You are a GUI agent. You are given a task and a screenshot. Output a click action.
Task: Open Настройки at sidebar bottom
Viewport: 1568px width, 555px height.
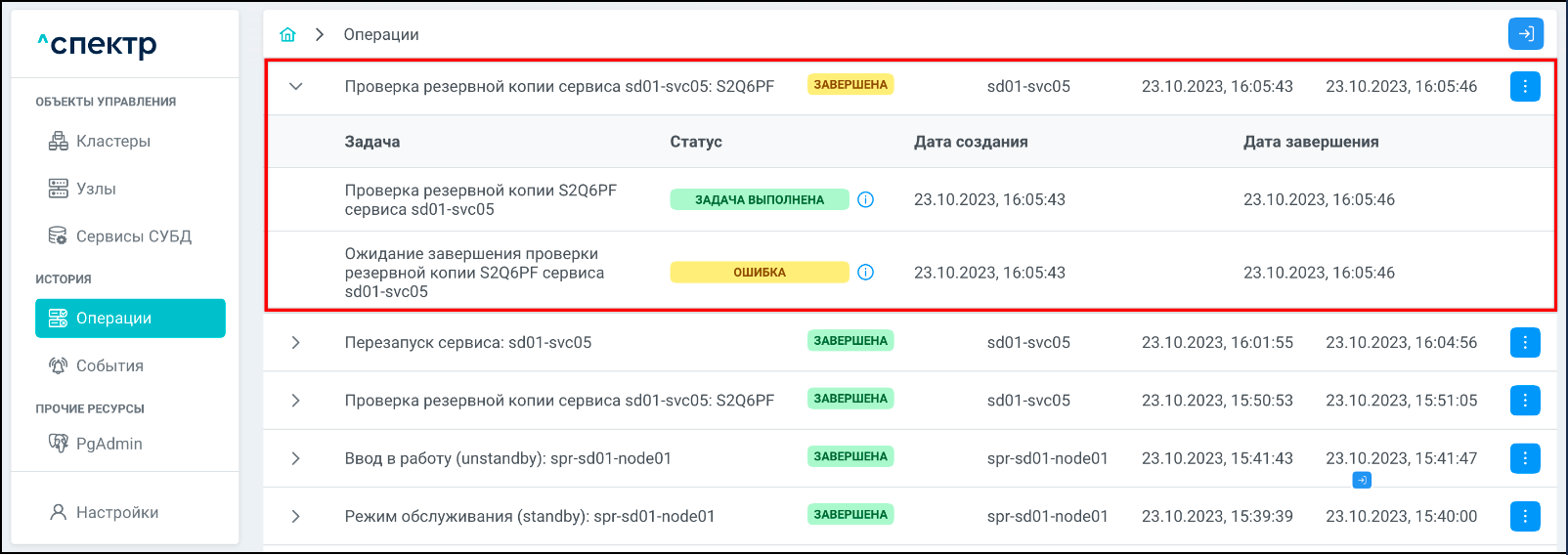pos(116,512)
